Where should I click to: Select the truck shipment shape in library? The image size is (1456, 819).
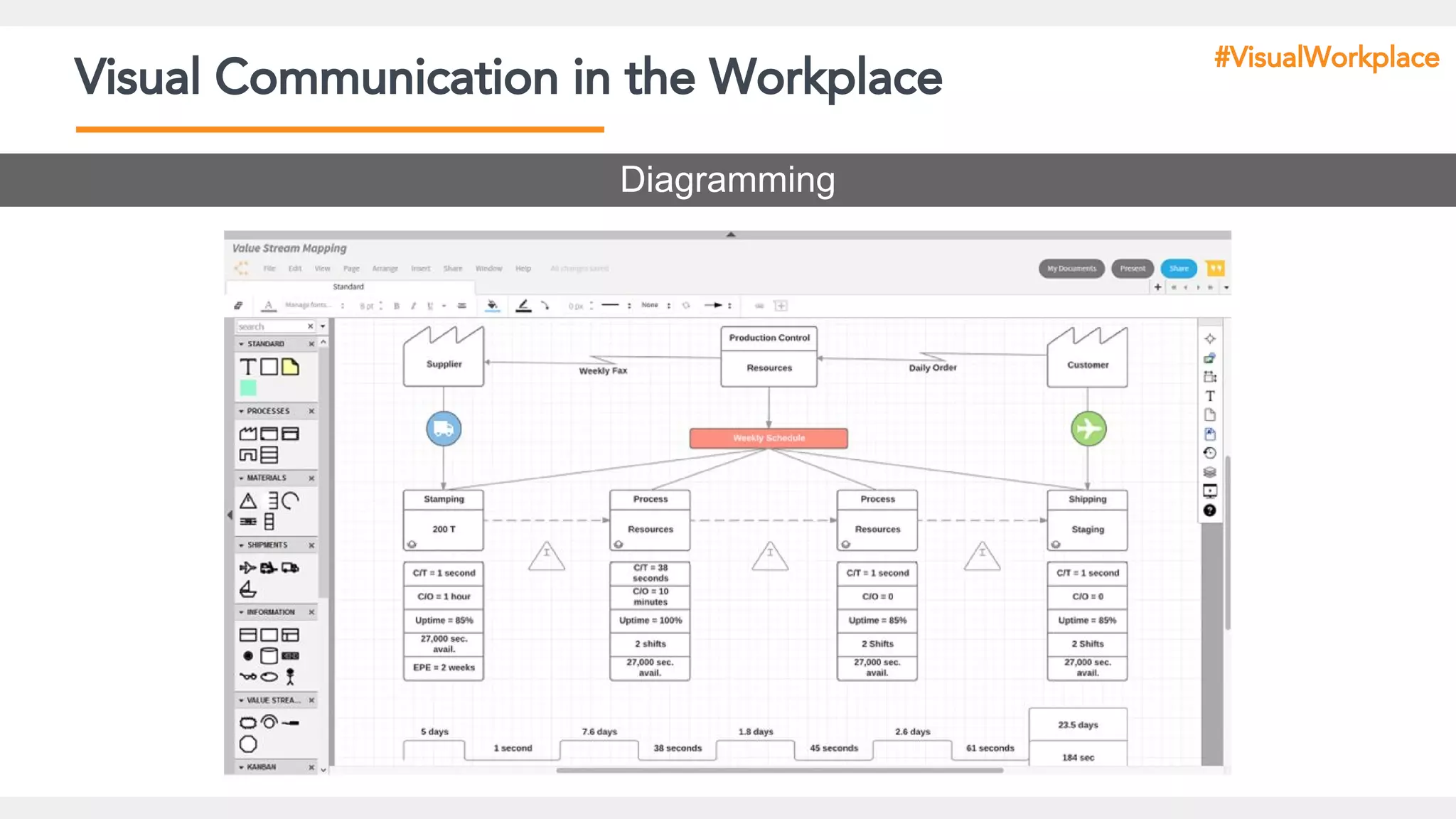(x=290, y=567)
